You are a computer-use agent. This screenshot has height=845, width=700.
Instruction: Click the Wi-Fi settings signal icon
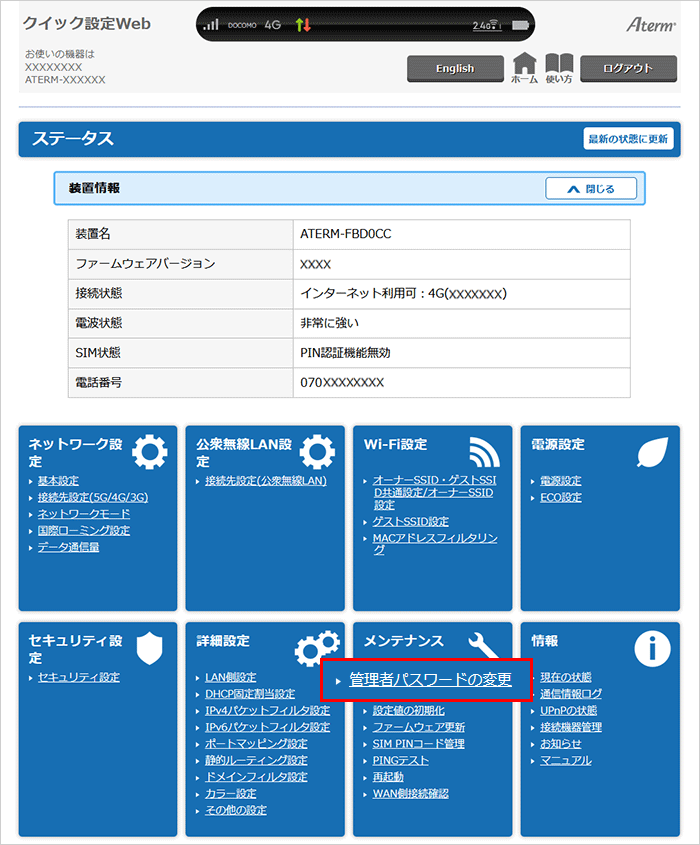coord(483,453)
